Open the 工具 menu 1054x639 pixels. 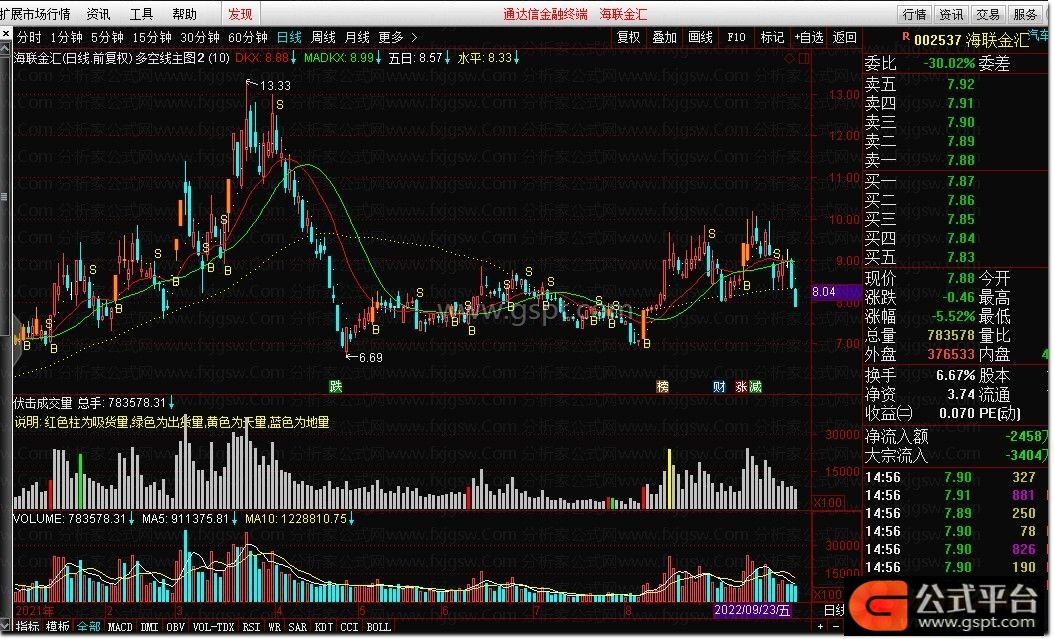[x=141, y=14]
